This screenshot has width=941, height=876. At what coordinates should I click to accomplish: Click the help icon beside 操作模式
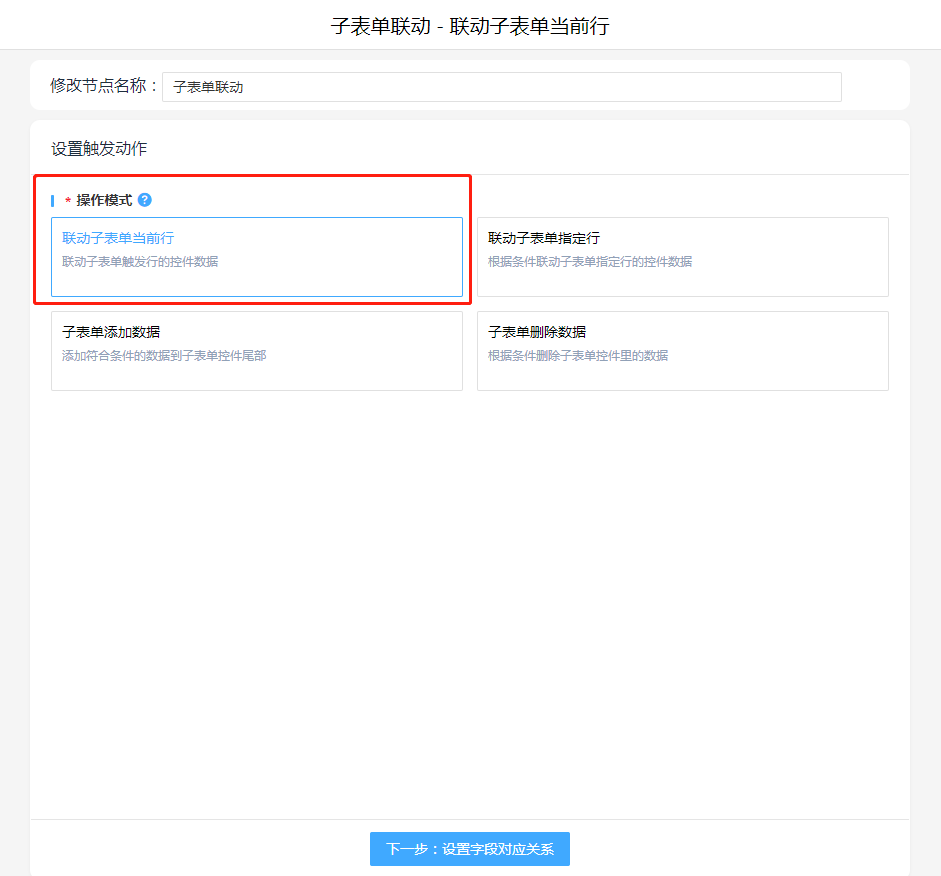click(145, 200)
